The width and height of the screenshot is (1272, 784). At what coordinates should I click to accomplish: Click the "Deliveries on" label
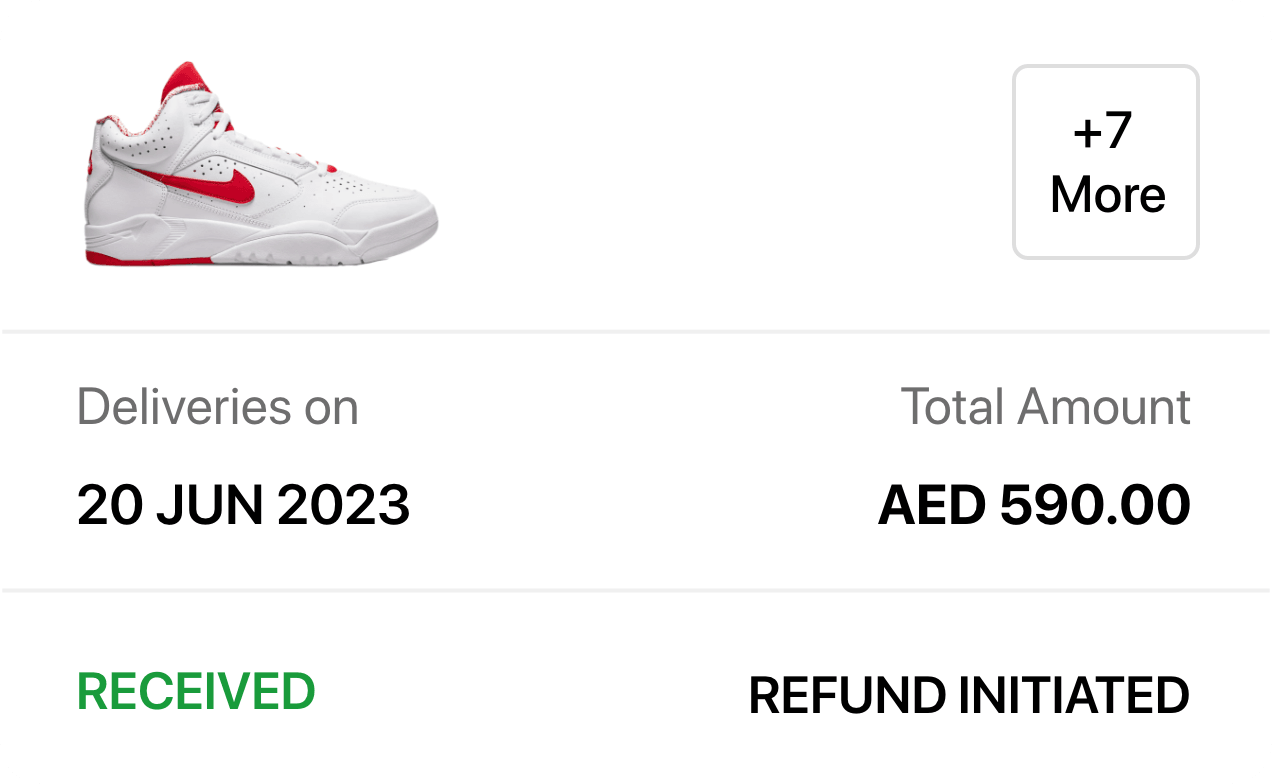[x=217, y=407]
